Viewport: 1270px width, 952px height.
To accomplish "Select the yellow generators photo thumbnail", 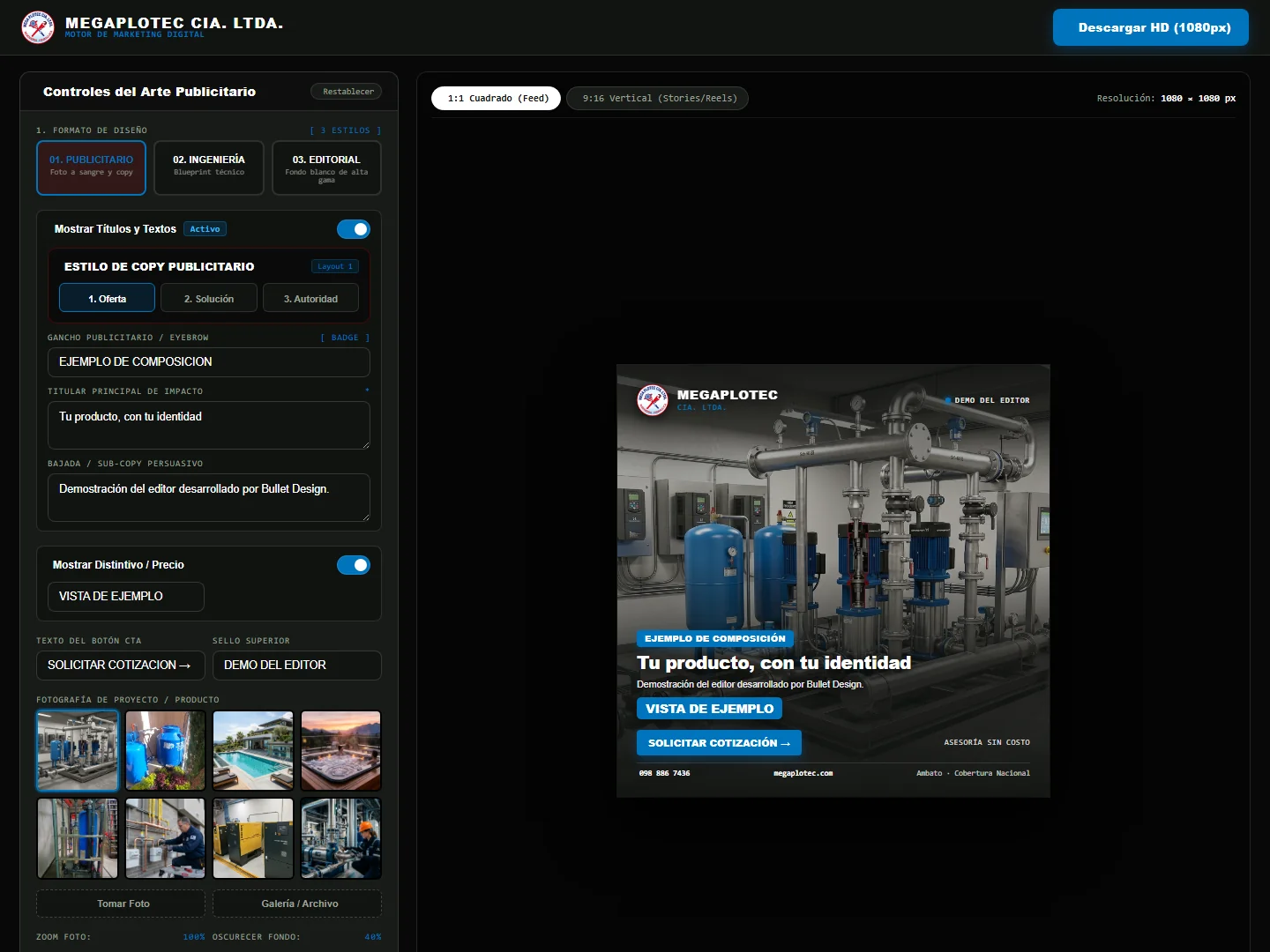I will (253, 838).
